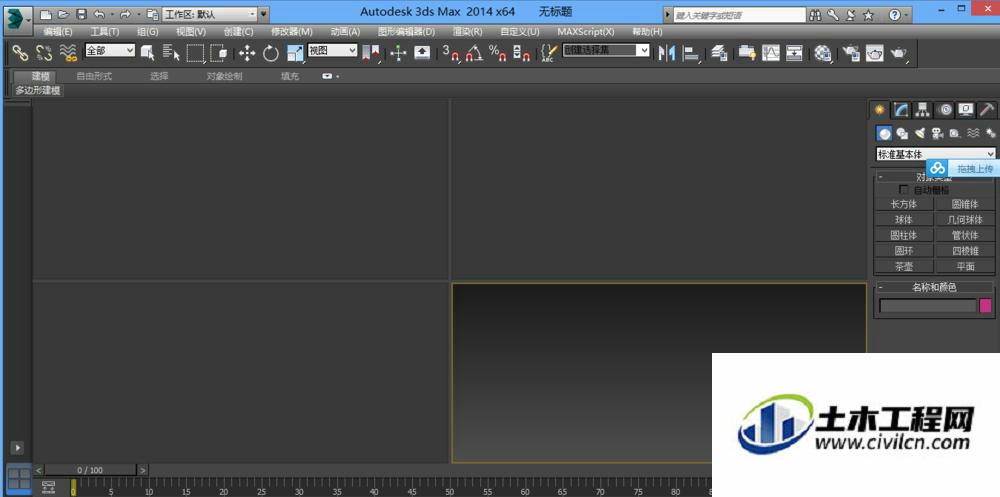The height and width of the screenshot is (497, 1000).
Task: Open the 编辑(E) menu
Action: click(58, 31)
